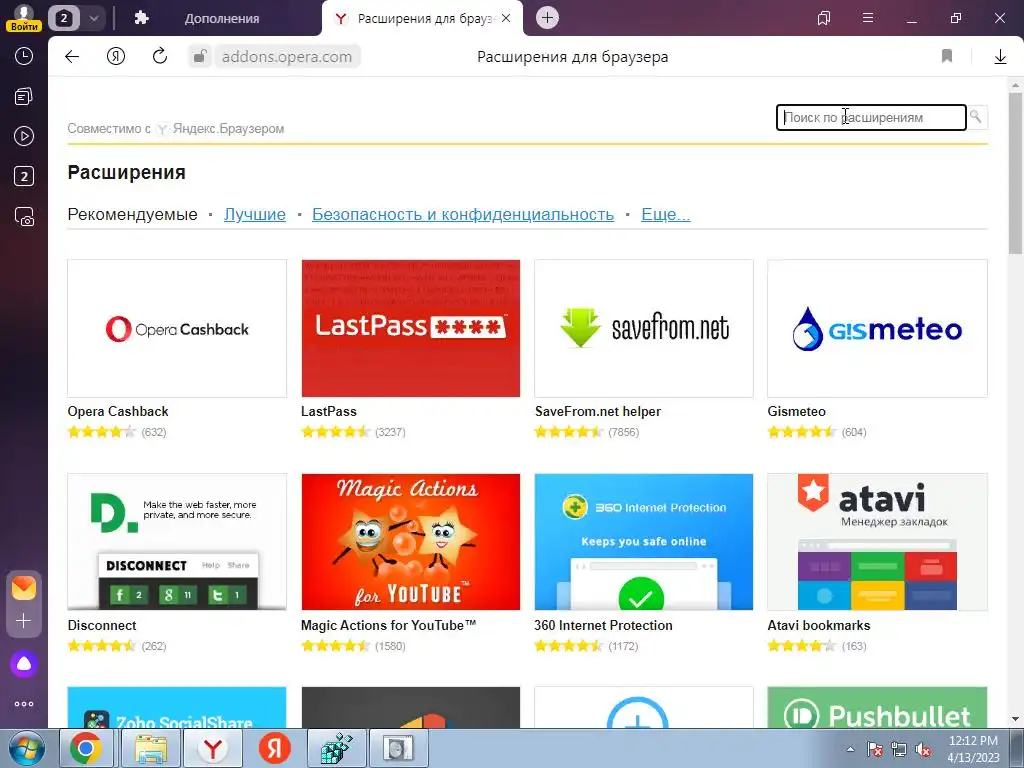The height and width of the screenshot is (768, 1024).
Task: Click the Войти profile icon
Action: pos(24,18)
